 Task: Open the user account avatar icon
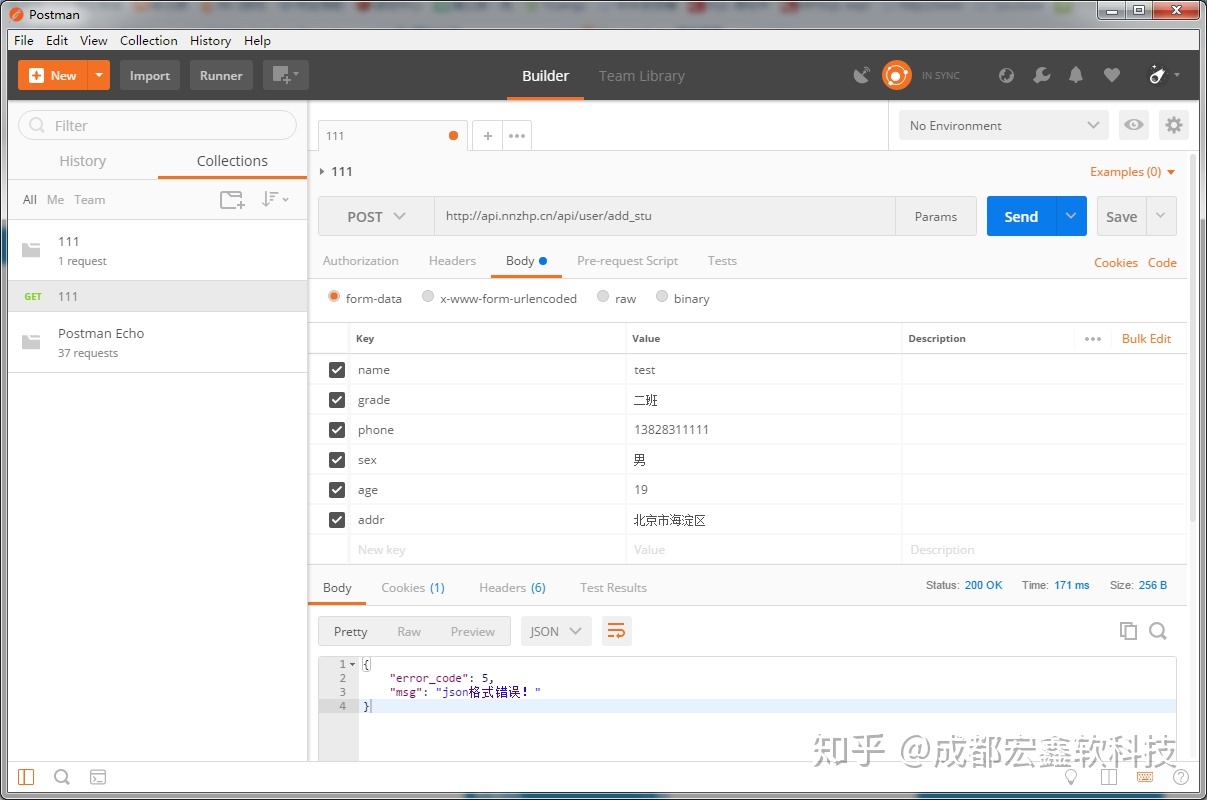[1158, 75]
